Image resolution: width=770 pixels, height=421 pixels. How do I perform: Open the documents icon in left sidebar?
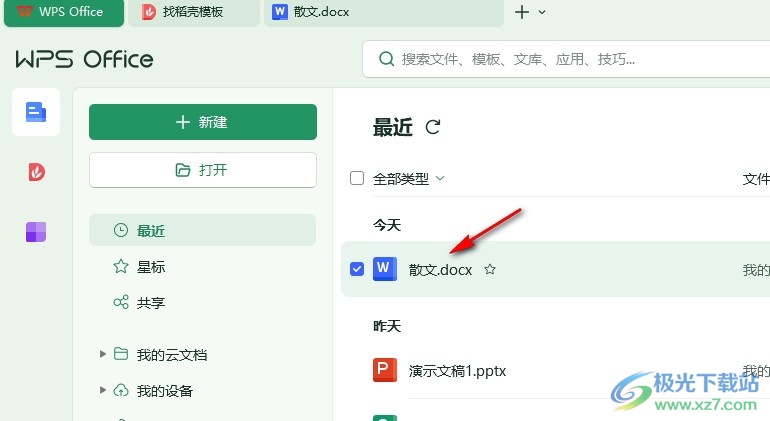point(36,112)
